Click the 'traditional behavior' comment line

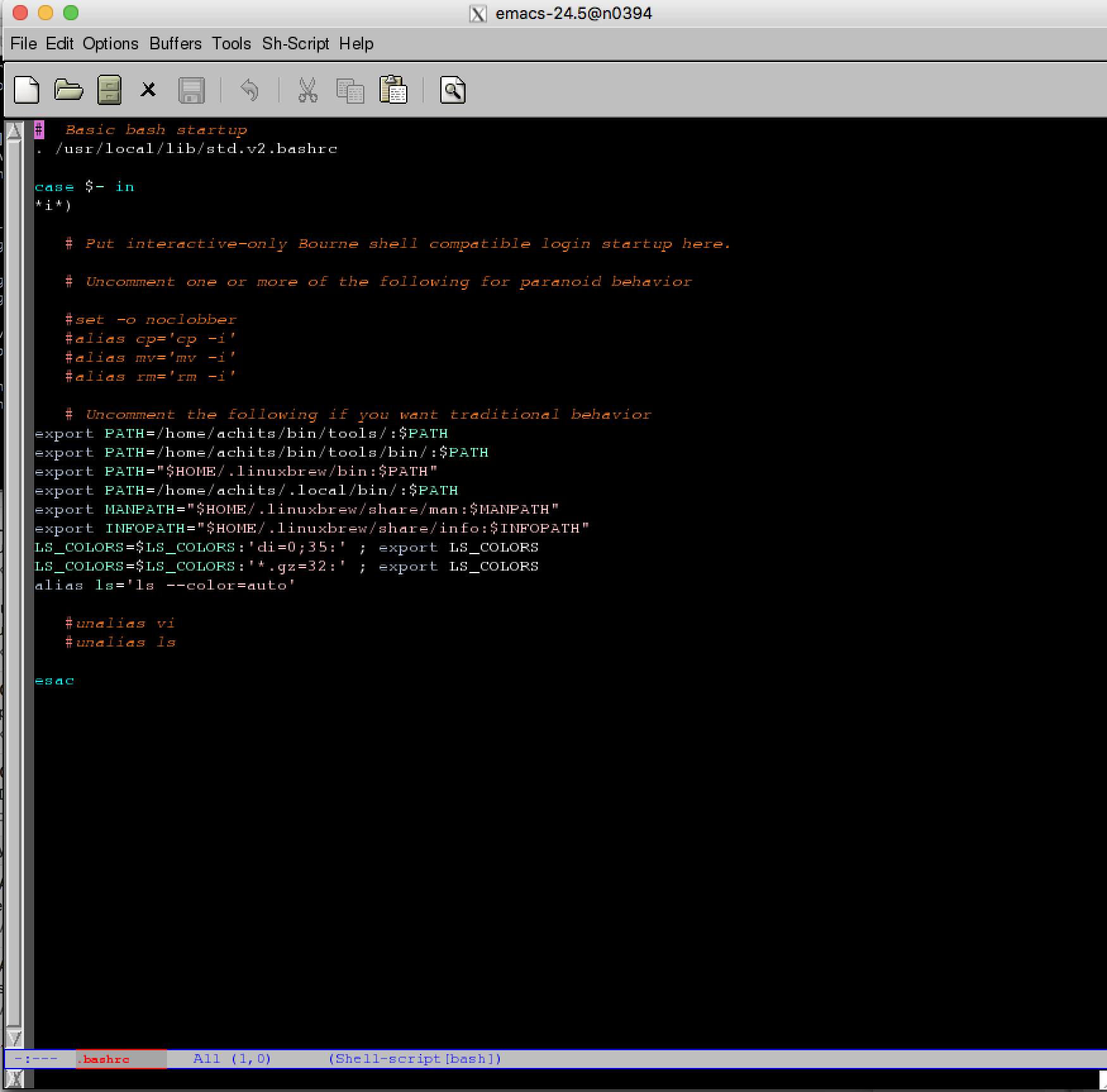pos(358,414)
